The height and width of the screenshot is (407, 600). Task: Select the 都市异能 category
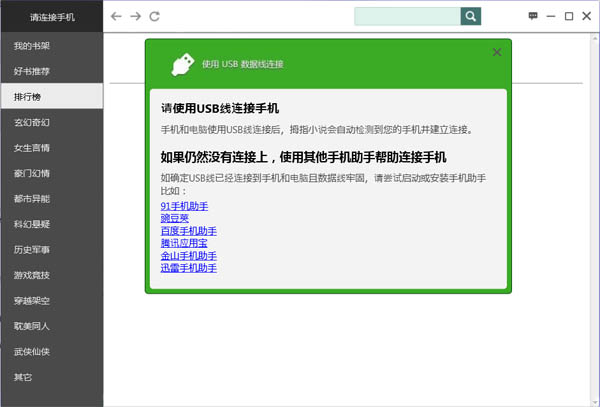point(32,199)
